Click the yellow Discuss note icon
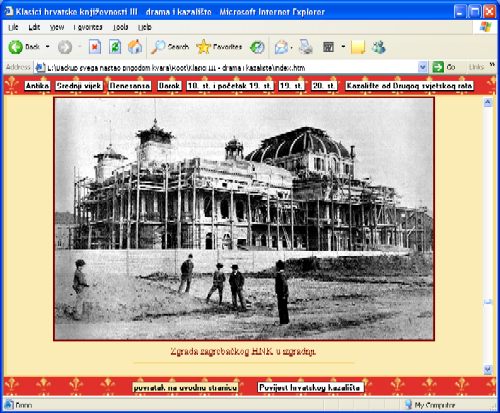The width and height of the screenshot is (500, 413). 358,47
